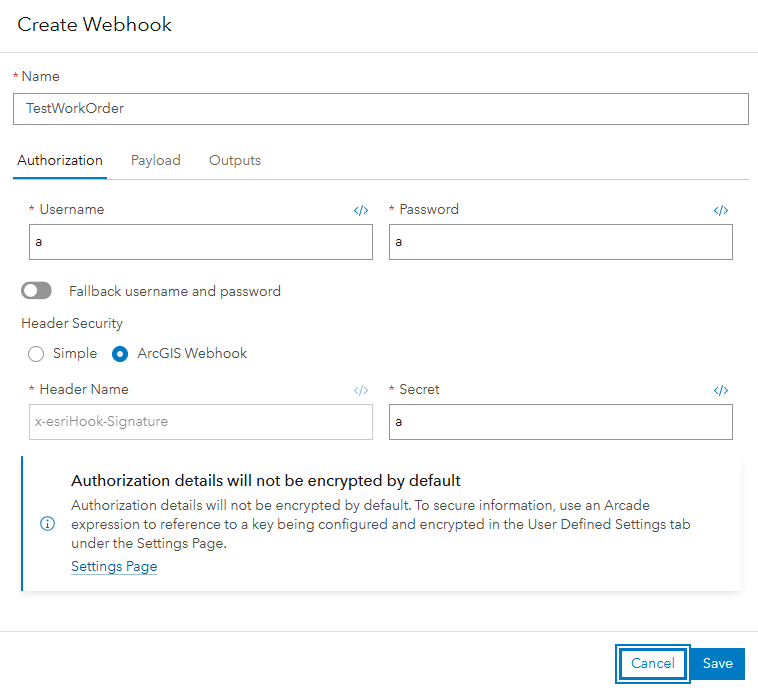This screenshot has width=758, height=695.
Task: Click the Arcade expression icon beside Username
Action: point(361,211)
